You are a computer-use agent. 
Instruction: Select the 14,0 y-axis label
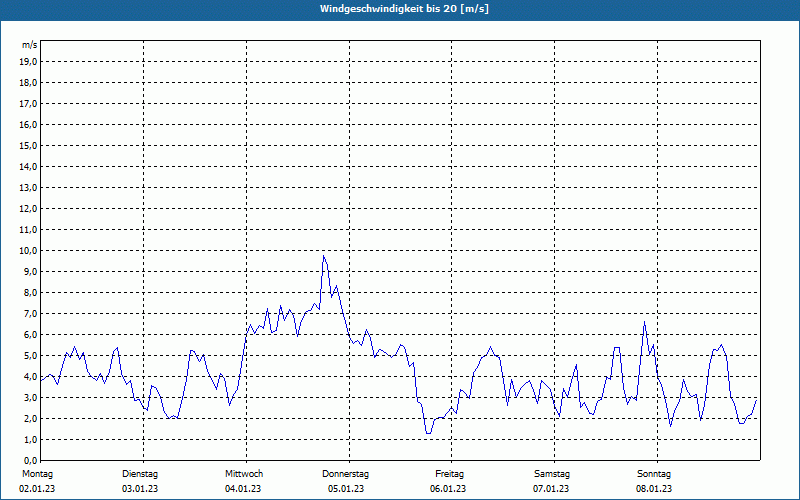(x=28, y=166)
